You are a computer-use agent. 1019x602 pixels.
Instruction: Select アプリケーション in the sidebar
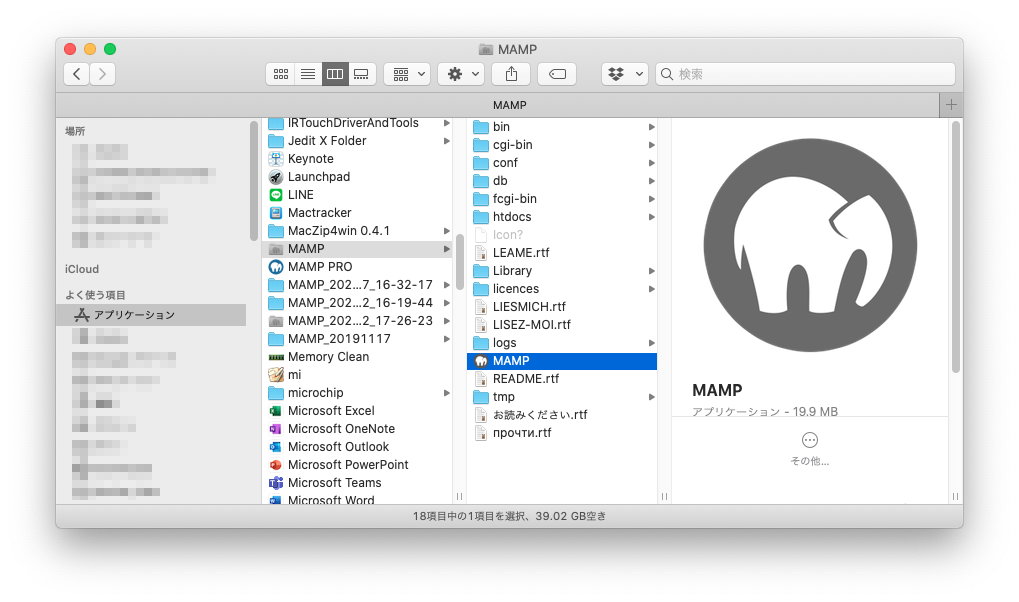pyautogui.click(x=134, y=315)
